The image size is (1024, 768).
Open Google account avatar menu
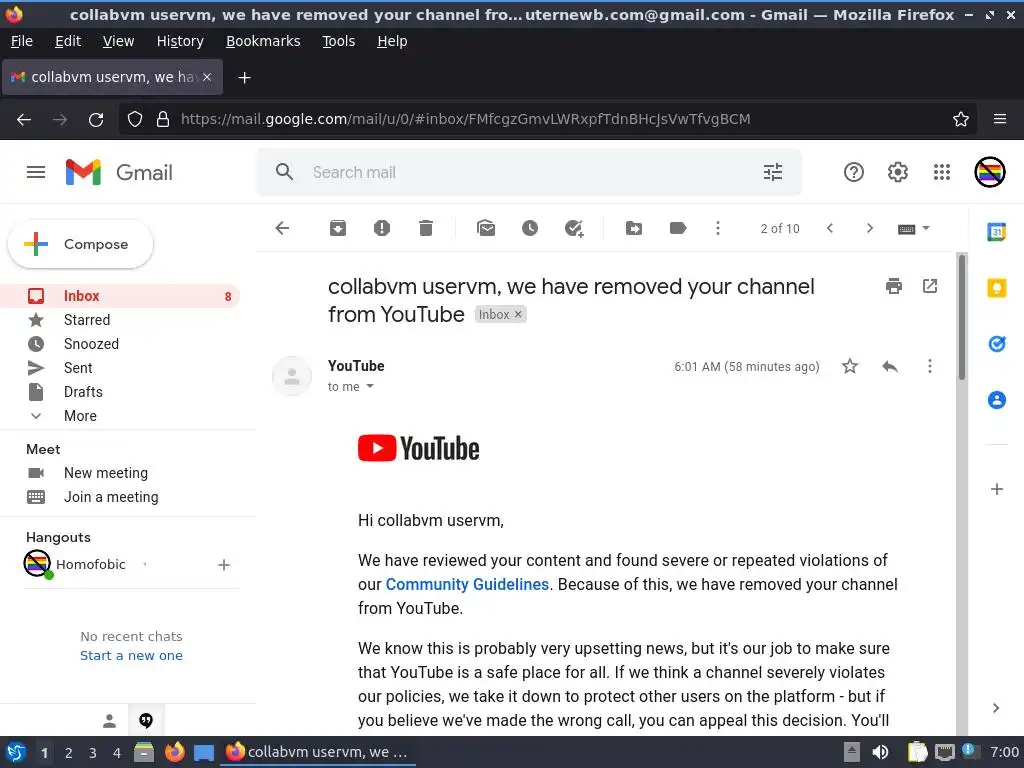[x=989, y=172]
